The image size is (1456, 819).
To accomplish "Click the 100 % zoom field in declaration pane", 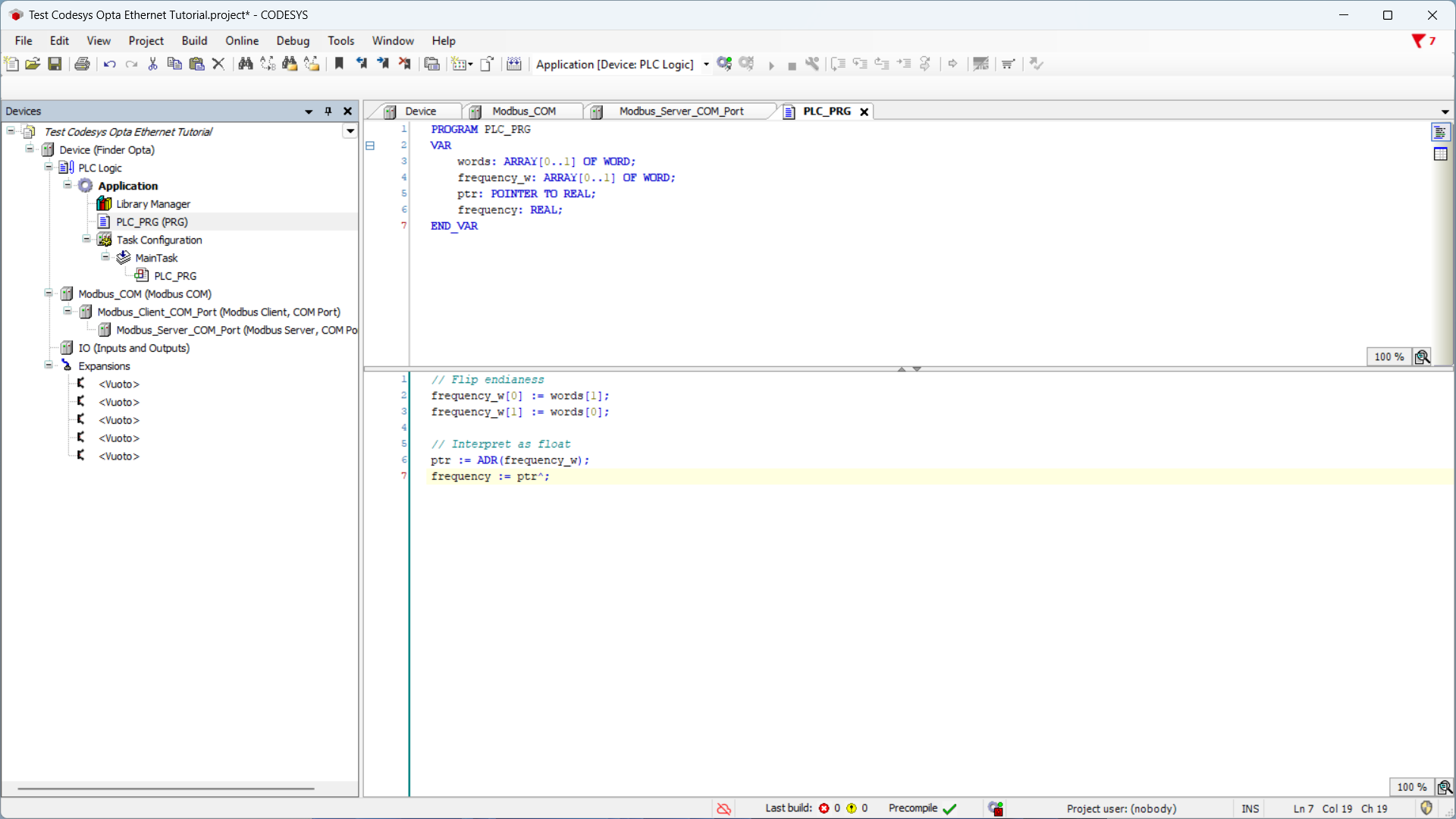I will 1389,357.
